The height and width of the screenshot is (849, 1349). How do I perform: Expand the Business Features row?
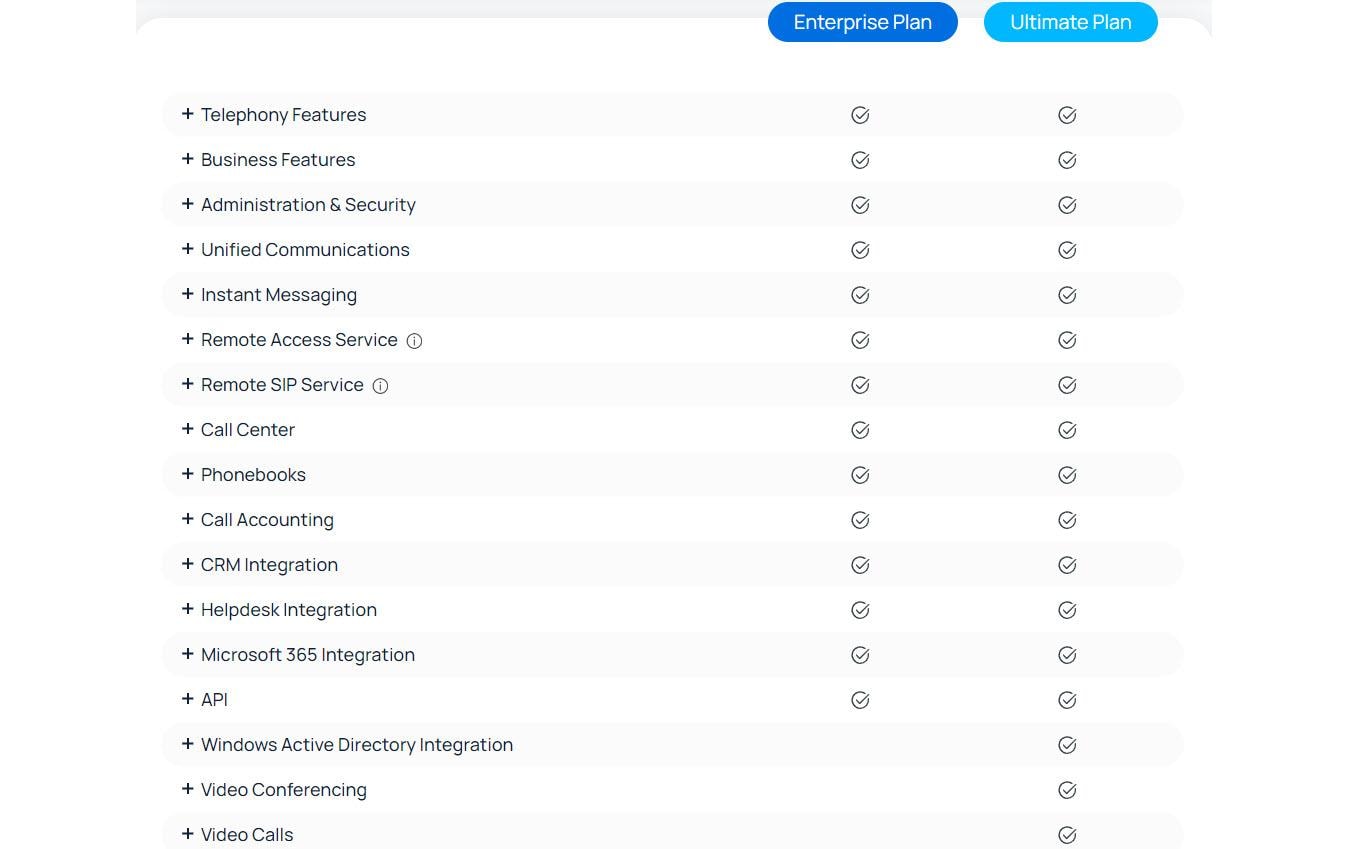pos(277,160)
